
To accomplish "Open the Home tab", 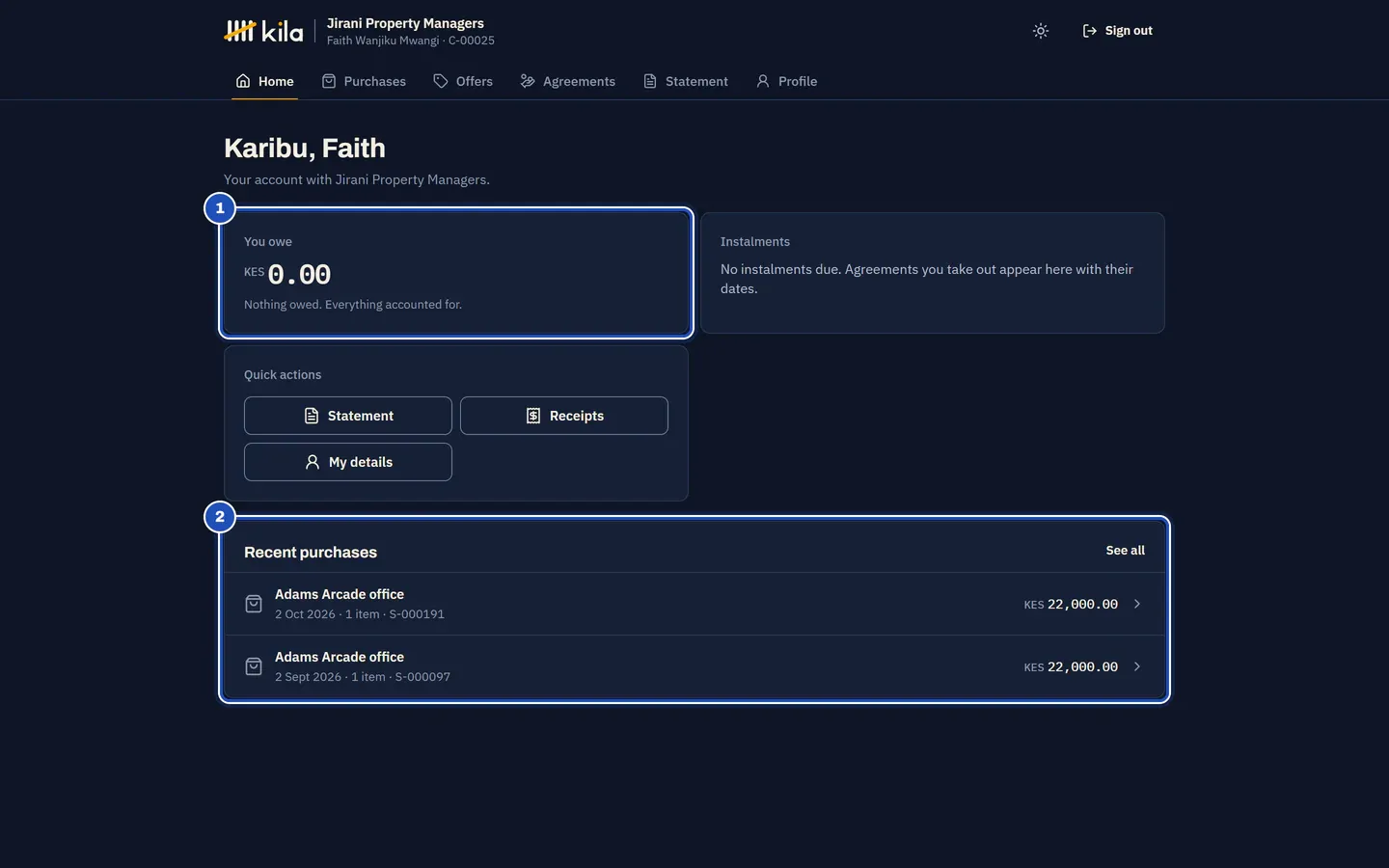I will point(264,81).
